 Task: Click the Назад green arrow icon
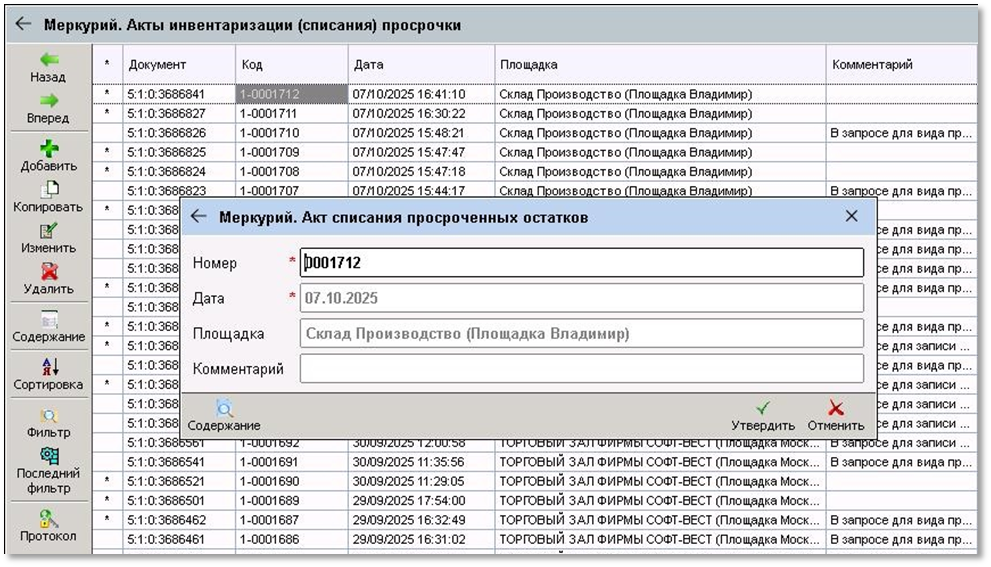point(48,60)
